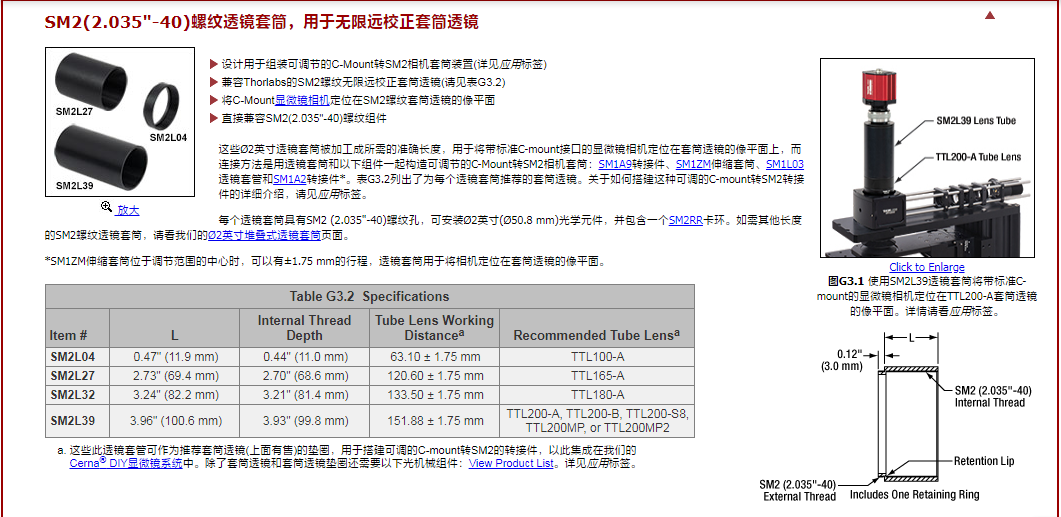This screenshot has width=1061, height=517.
Task: Click the 'Click to Enlarge' link
Action: 927,267
